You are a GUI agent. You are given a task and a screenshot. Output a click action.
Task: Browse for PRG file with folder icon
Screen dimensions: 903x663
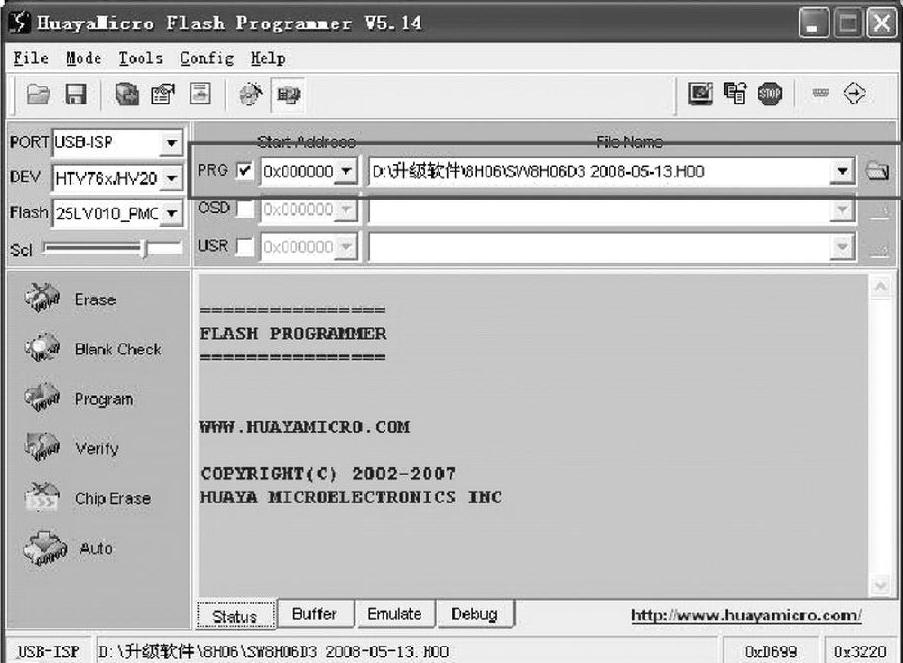pos(877,171)
